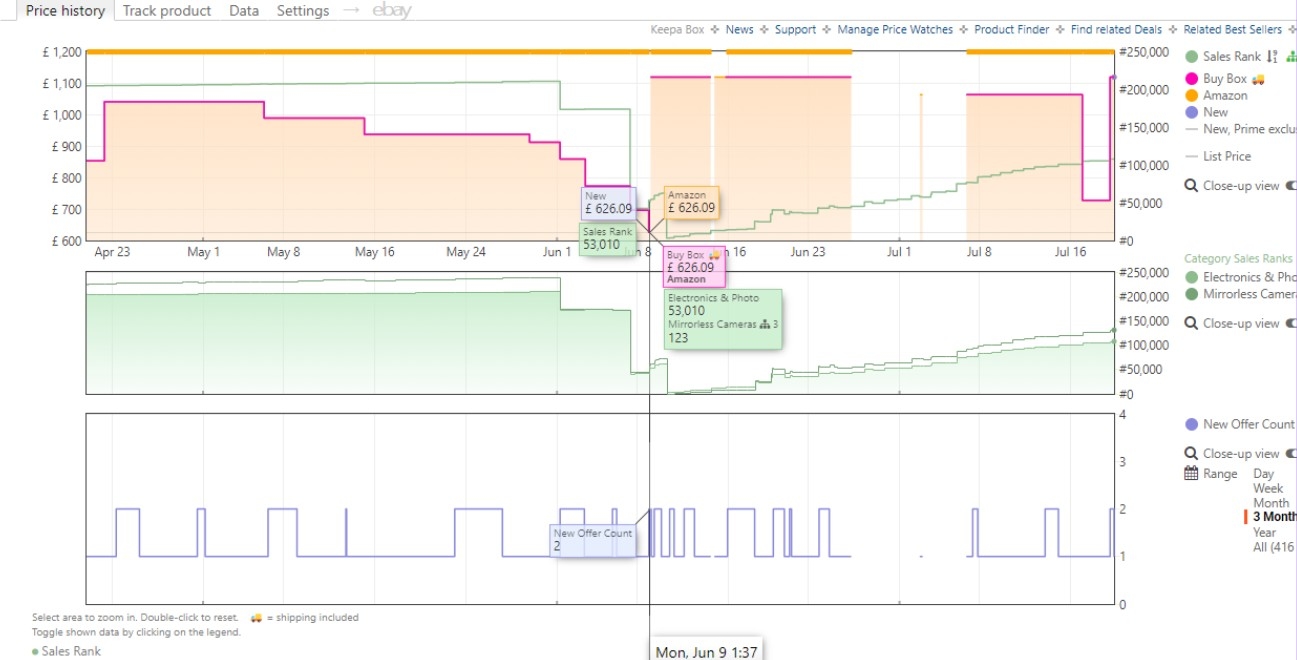Select the Year range option
Screen dimensions: 1297x660
pyautogui.click(x=1265, y=532)
